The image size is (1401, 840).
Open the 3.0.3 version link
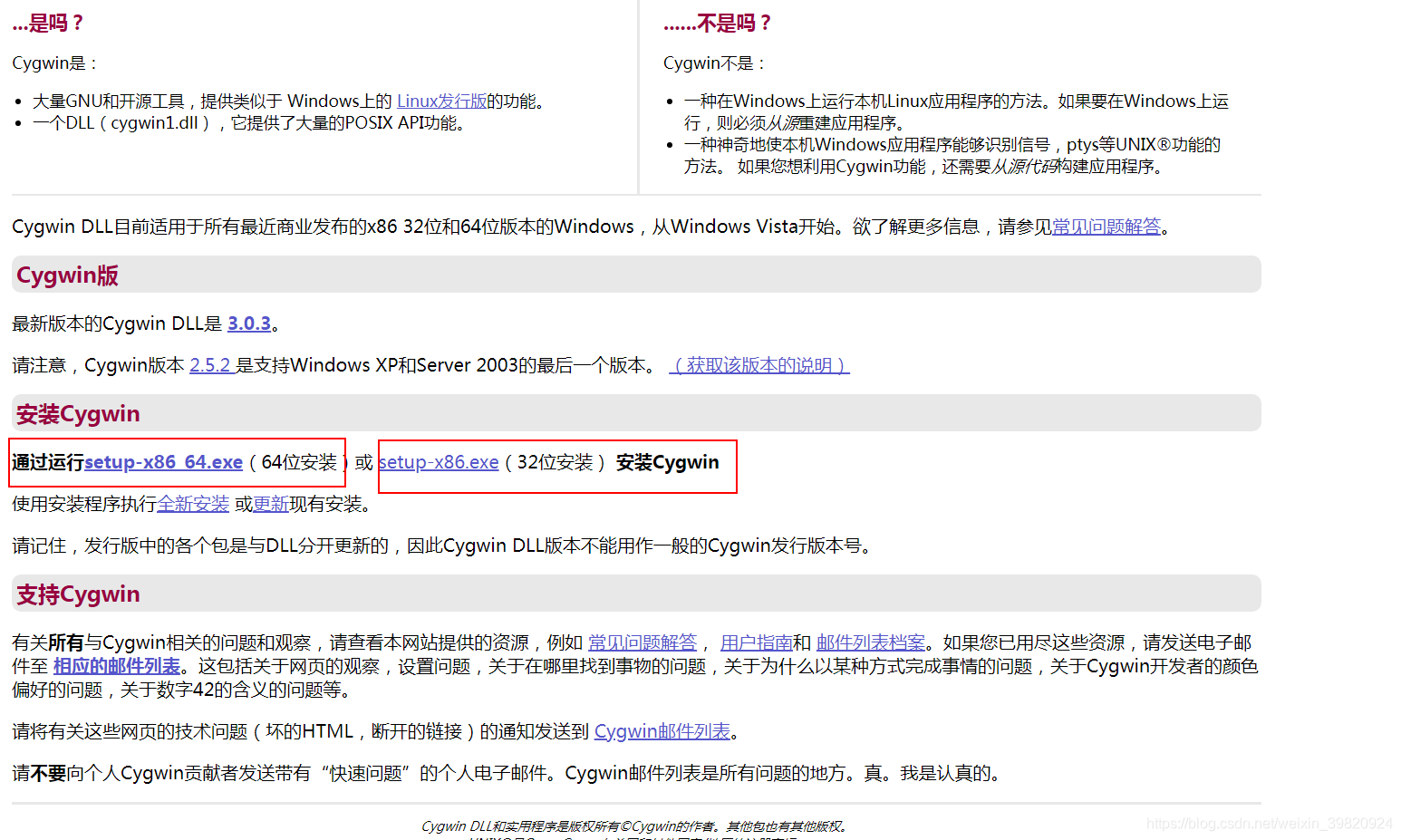tap(249, 323)
